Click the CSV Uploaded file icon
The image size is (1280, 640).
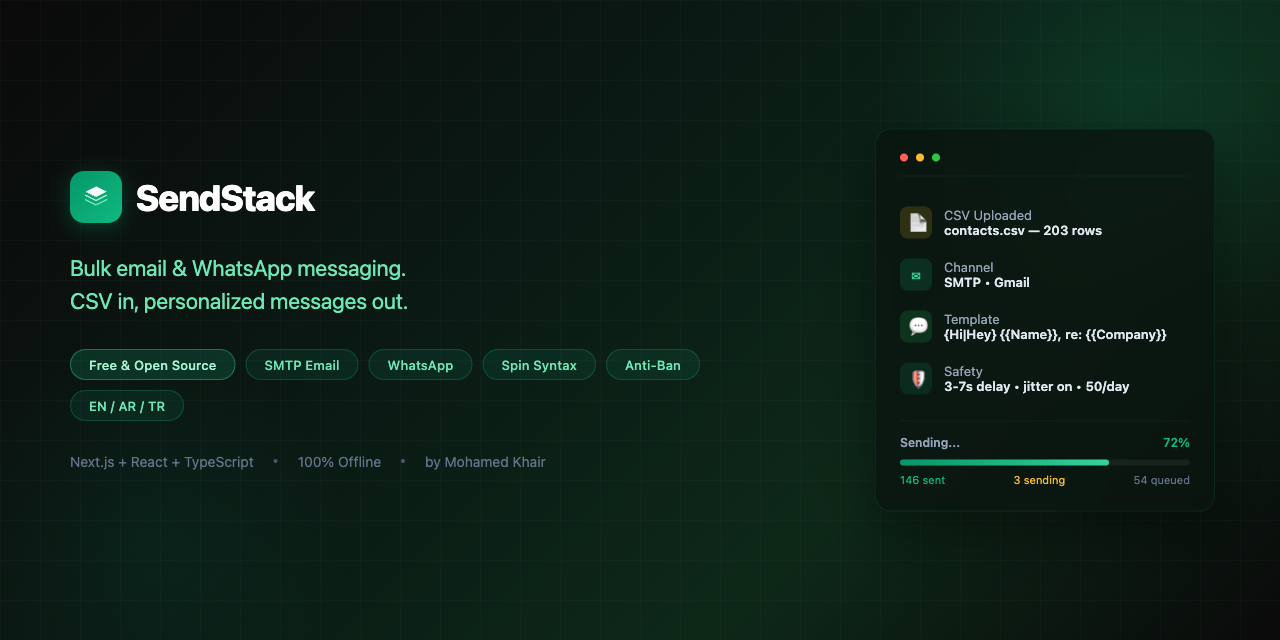click(916, 223)
